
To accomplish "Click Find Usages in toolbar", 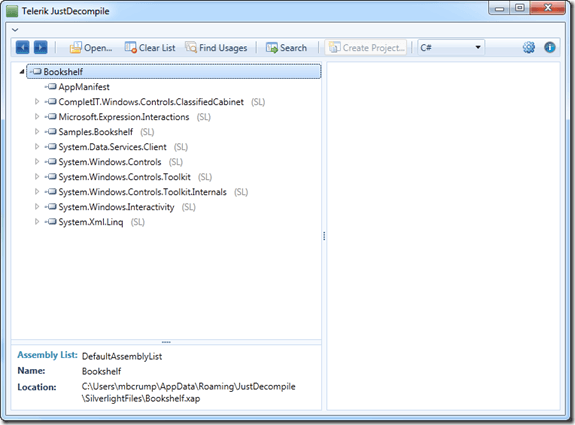I will (x=216, y=48).
